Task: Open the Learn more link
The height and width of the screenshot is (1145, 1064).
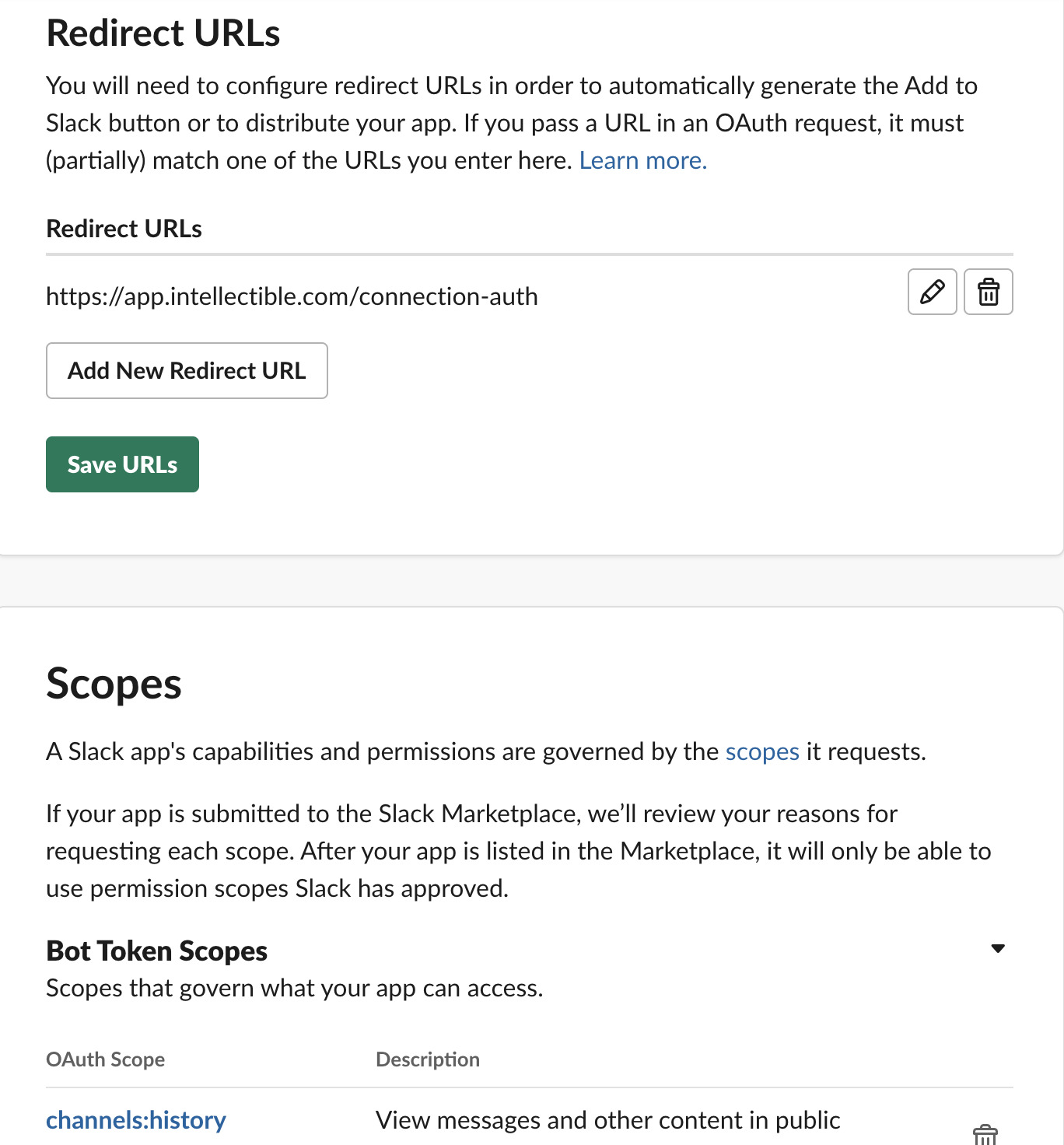Action: pyautogui.click(x=642, y=160)
